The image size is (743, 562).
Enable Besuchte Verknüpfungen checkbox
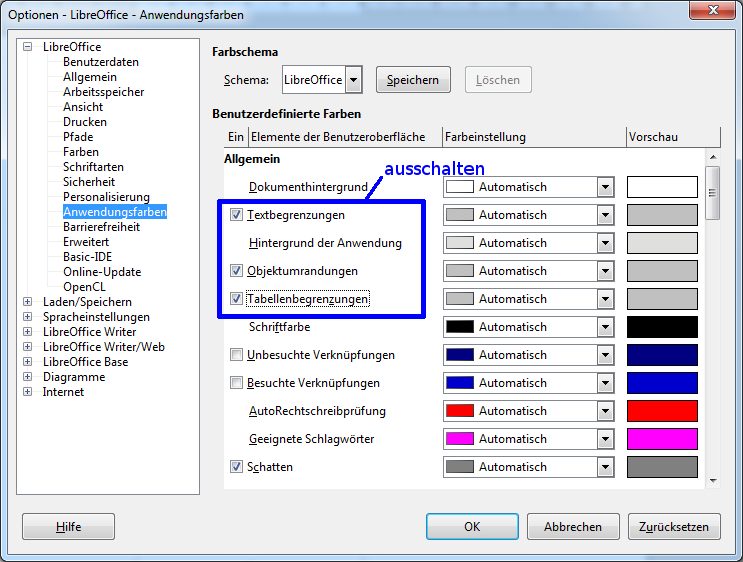236,382
